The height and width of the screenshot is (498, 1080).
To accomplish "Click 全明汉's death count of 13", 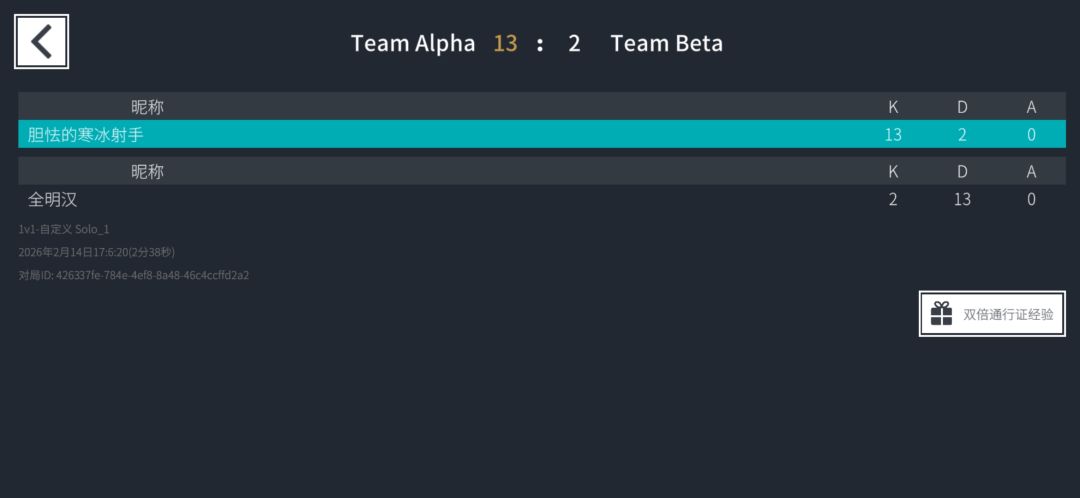I will (962, 199).
